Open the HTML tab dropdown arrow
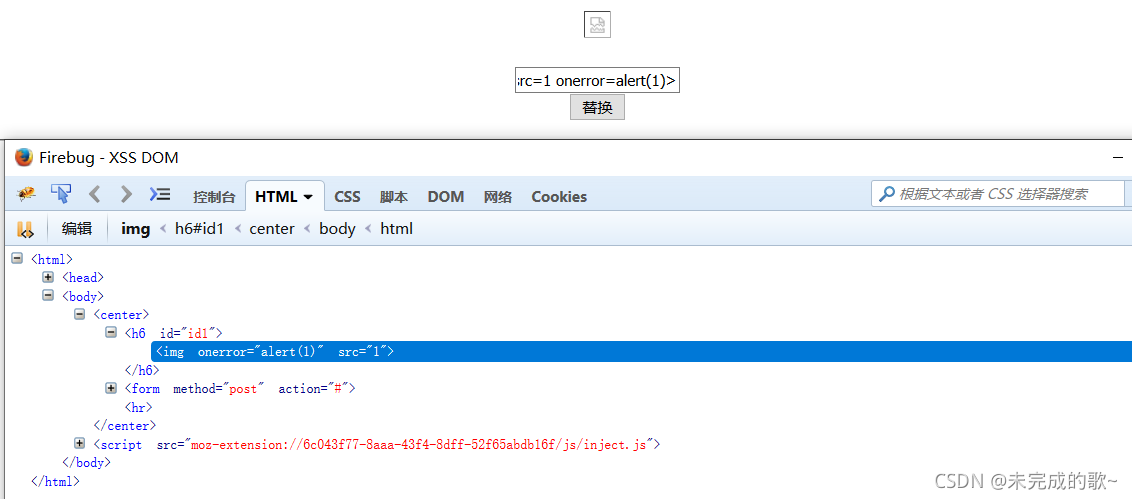The image size is (1132, 499). tap(308, 196)
